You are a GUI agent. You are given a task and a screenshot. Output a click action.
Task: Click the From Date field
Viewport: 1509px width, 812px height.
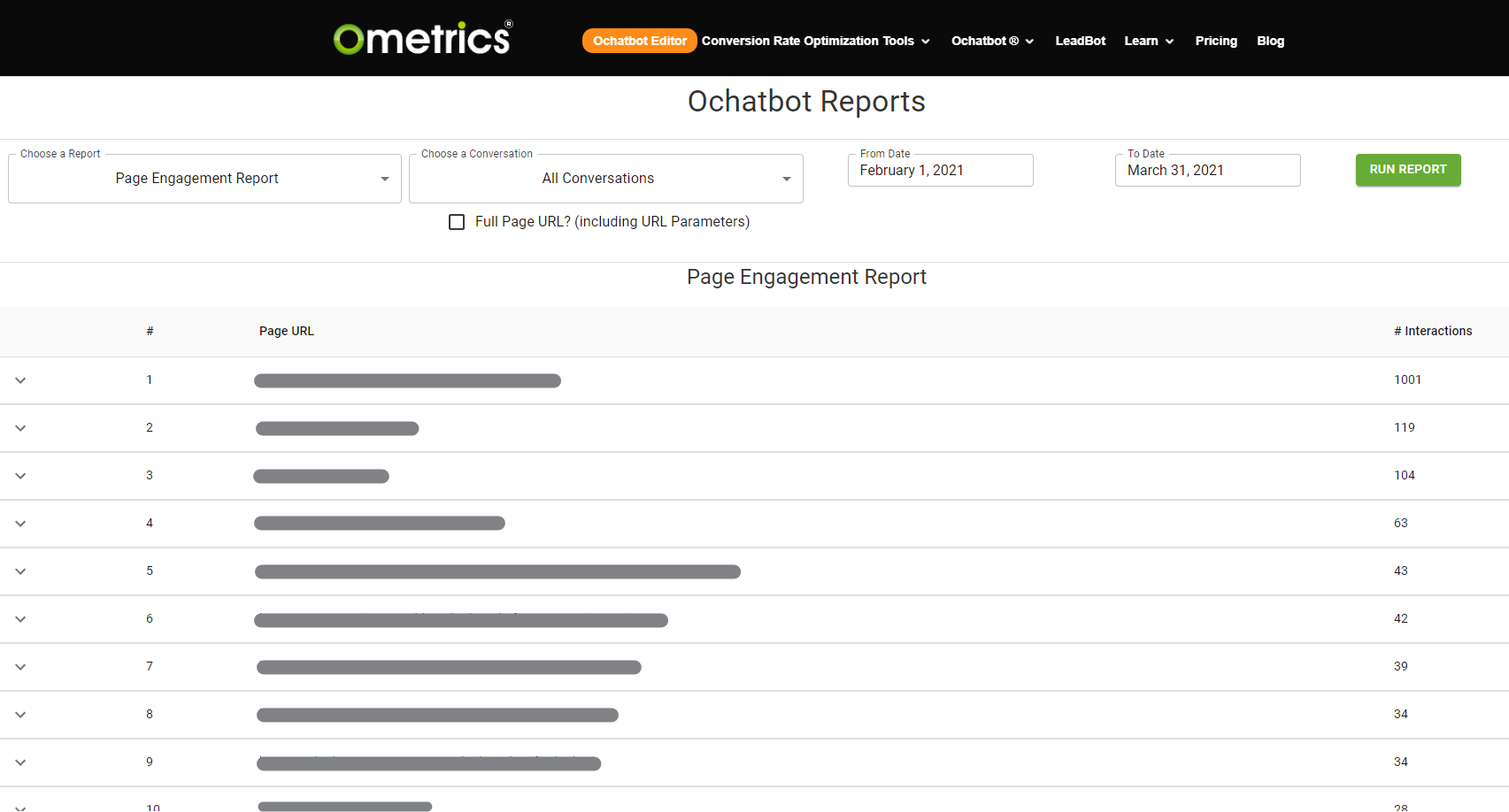pyautogui.click(x=940, y=170)
